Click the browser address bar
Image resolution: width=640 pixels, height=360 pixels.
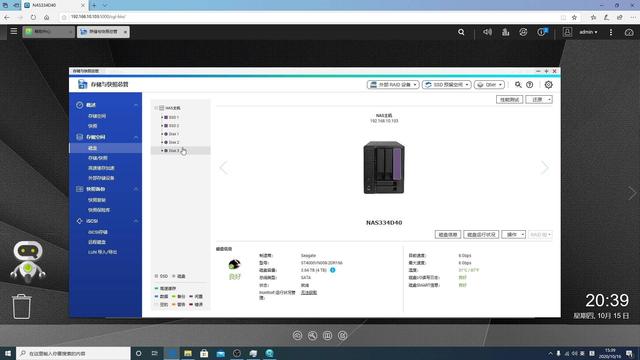pos(310,17)
